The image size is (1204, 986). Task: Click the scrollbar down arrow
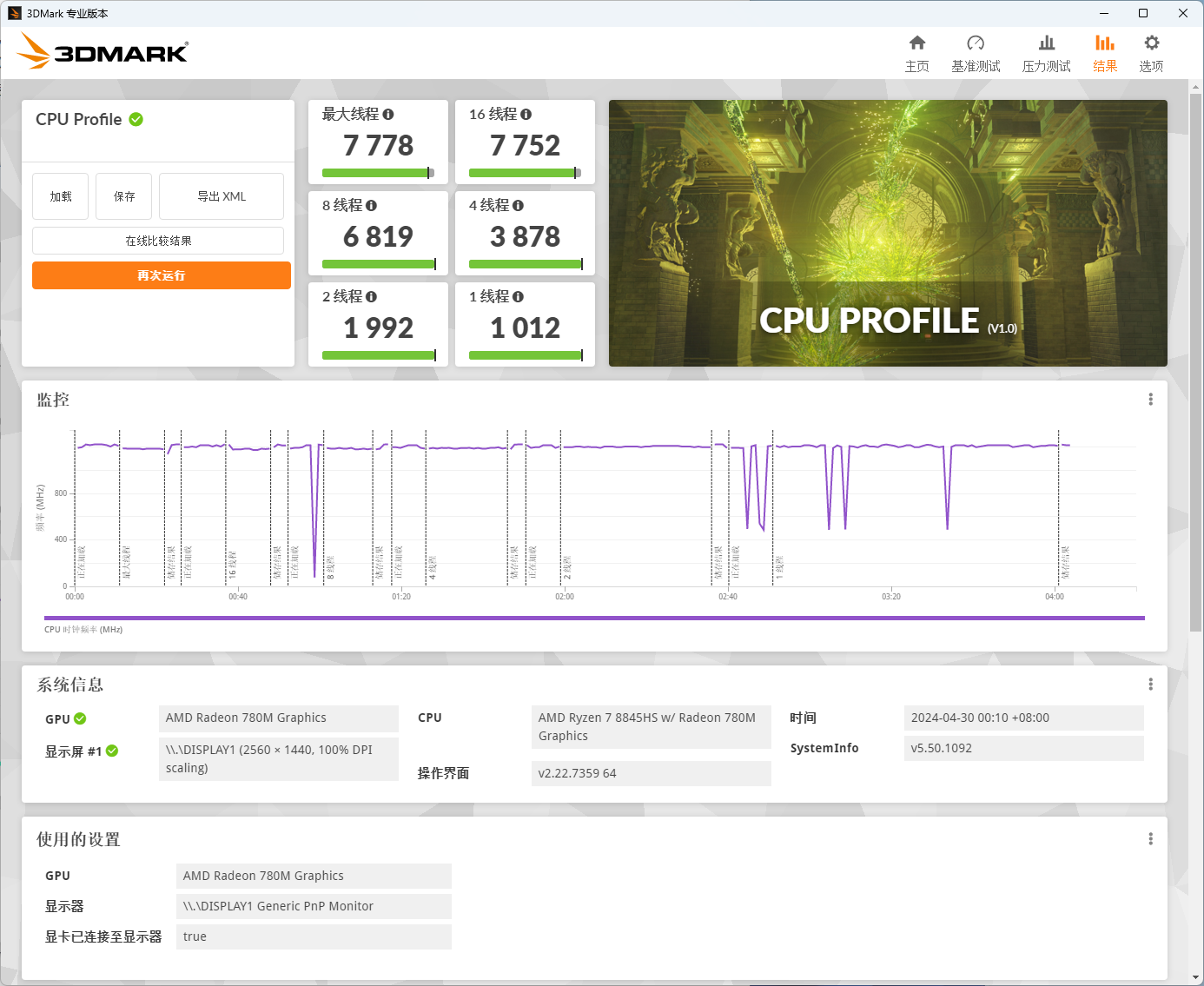[x=1195, y=977]
